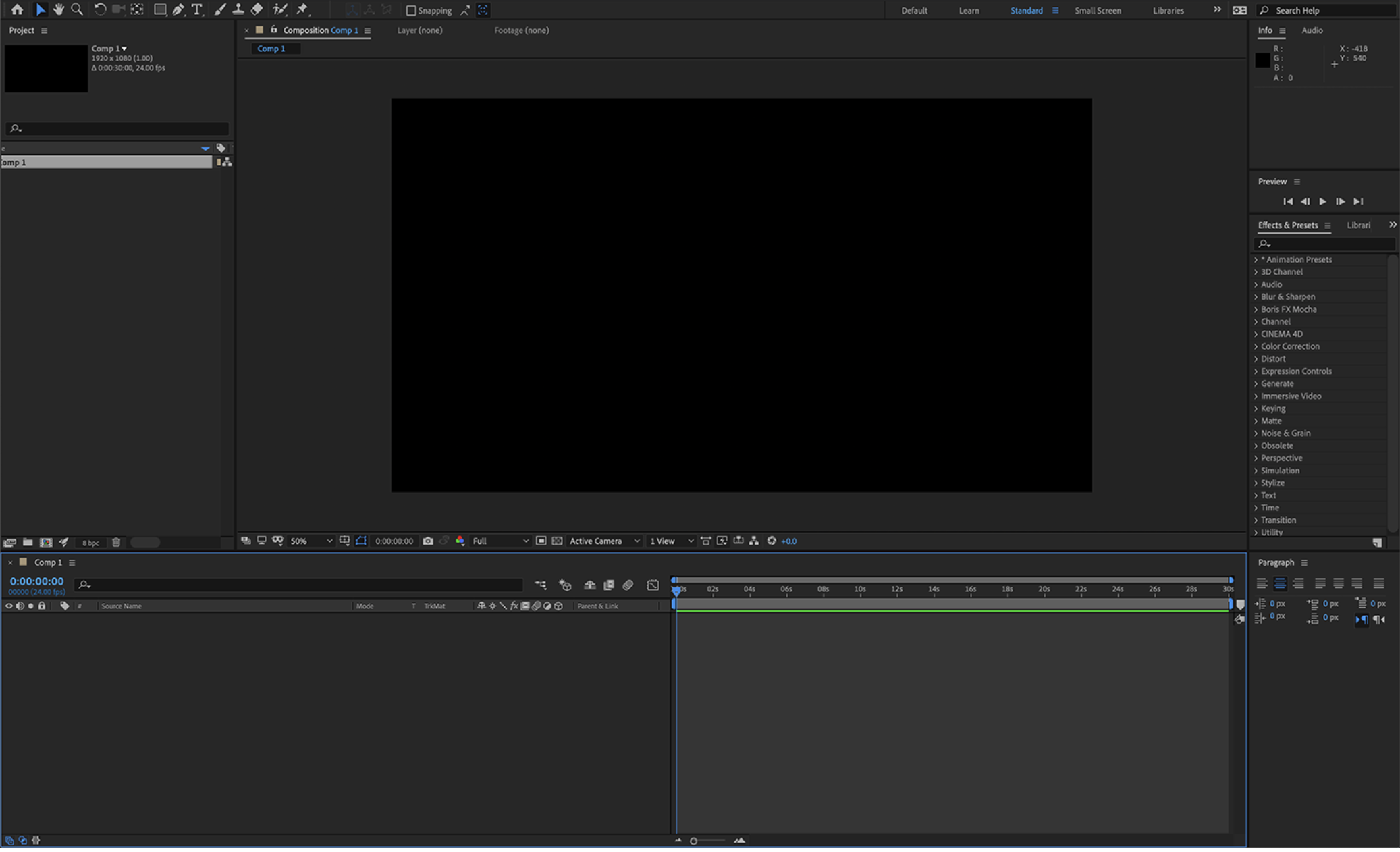This screenshot has height=852, width=1400.
Task: Switch to the Audio panel tab
Action: coord(1312,30)
